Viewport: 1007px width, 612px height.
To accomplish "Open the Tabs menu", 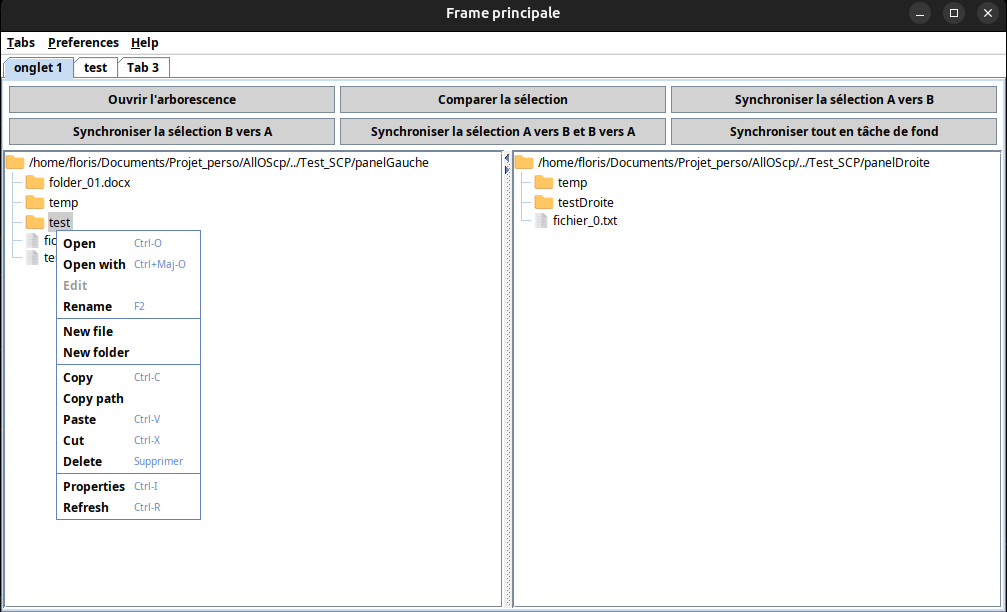I will coord(21,43).
